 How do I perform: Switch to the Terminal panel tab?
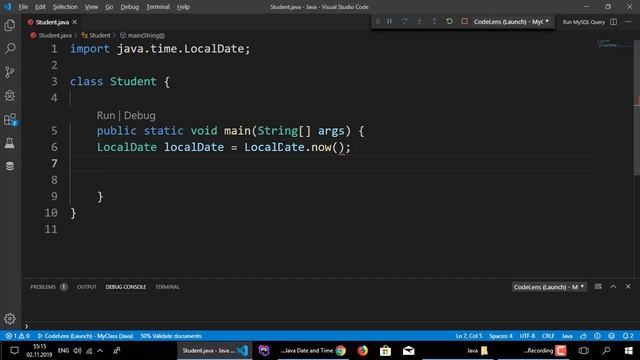167,287
